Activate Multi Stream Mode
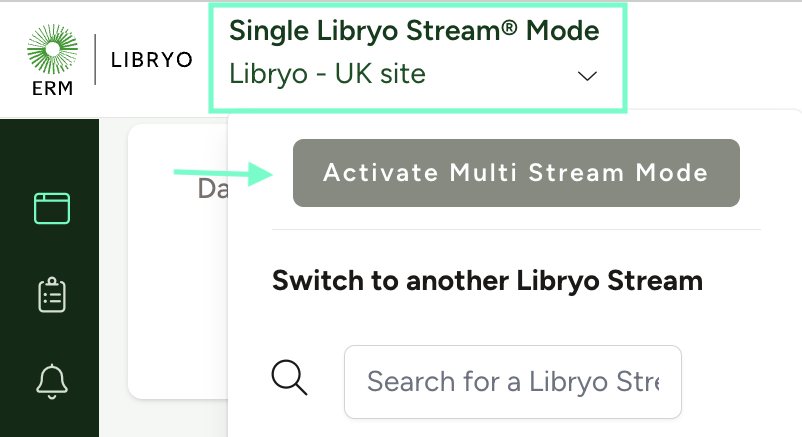The width and height of the screenshot is (802, 437). click(515, 173)
